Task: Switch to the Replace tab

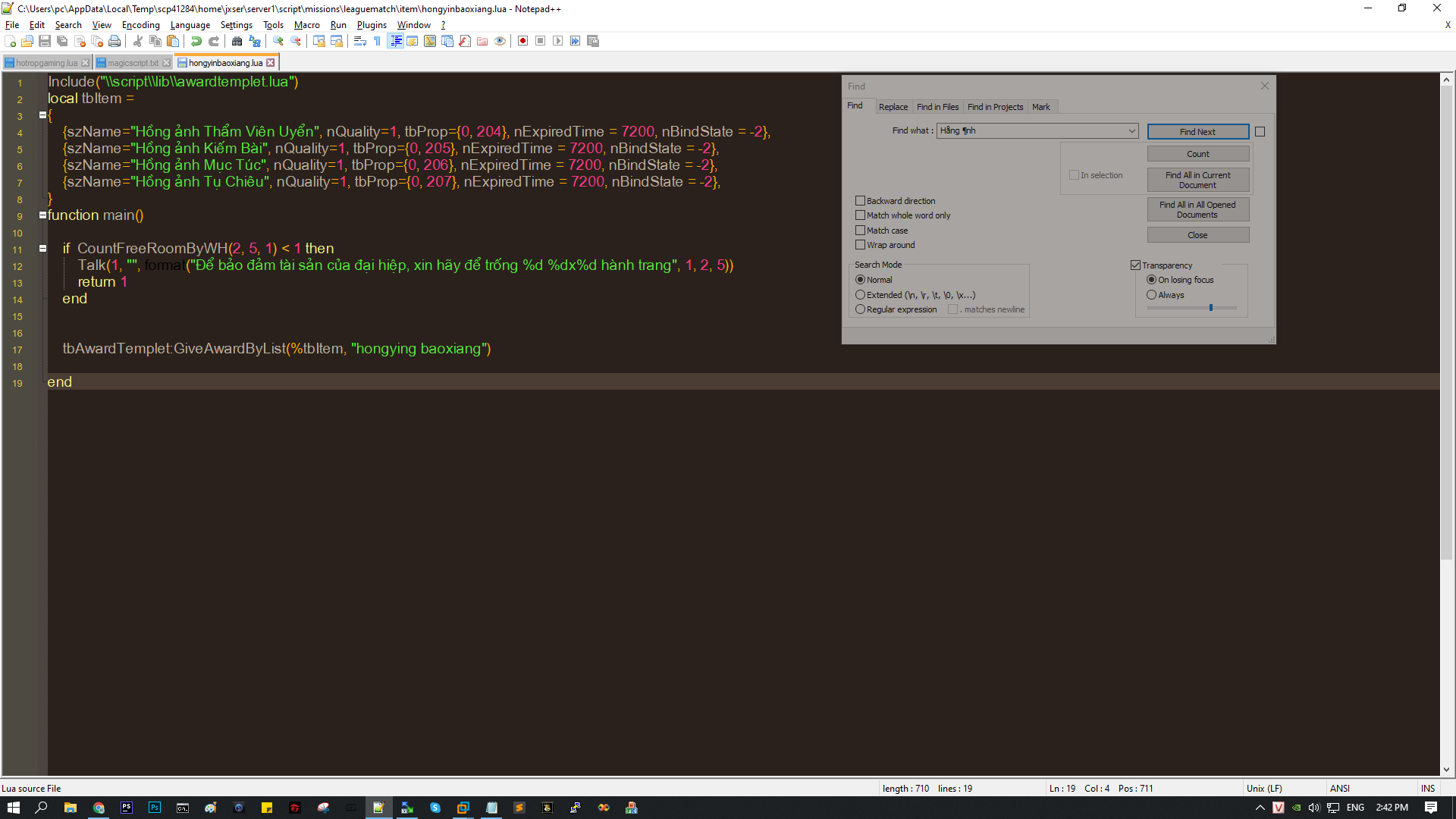Action: [893, 106]
